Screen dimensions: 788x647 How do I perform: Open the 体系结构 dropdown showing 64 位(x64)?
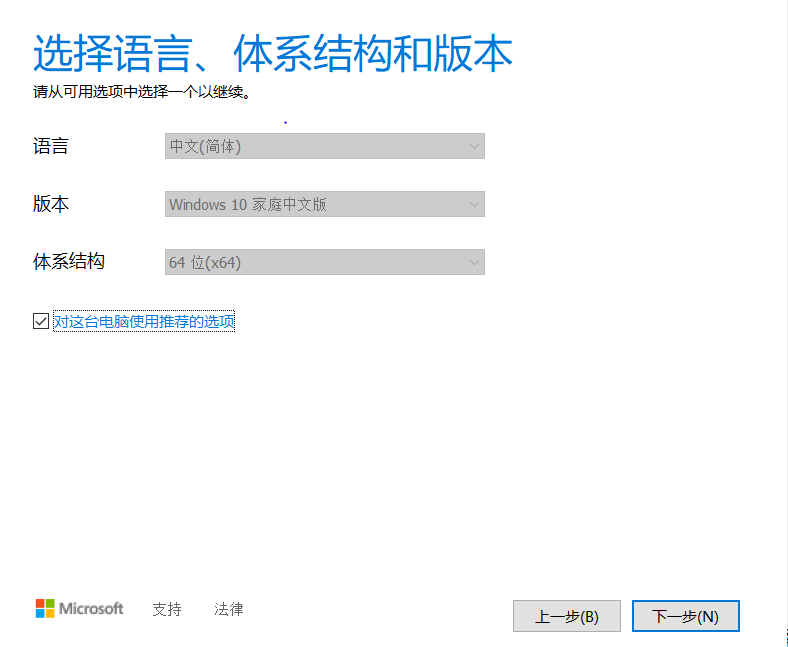pos(325,262)
